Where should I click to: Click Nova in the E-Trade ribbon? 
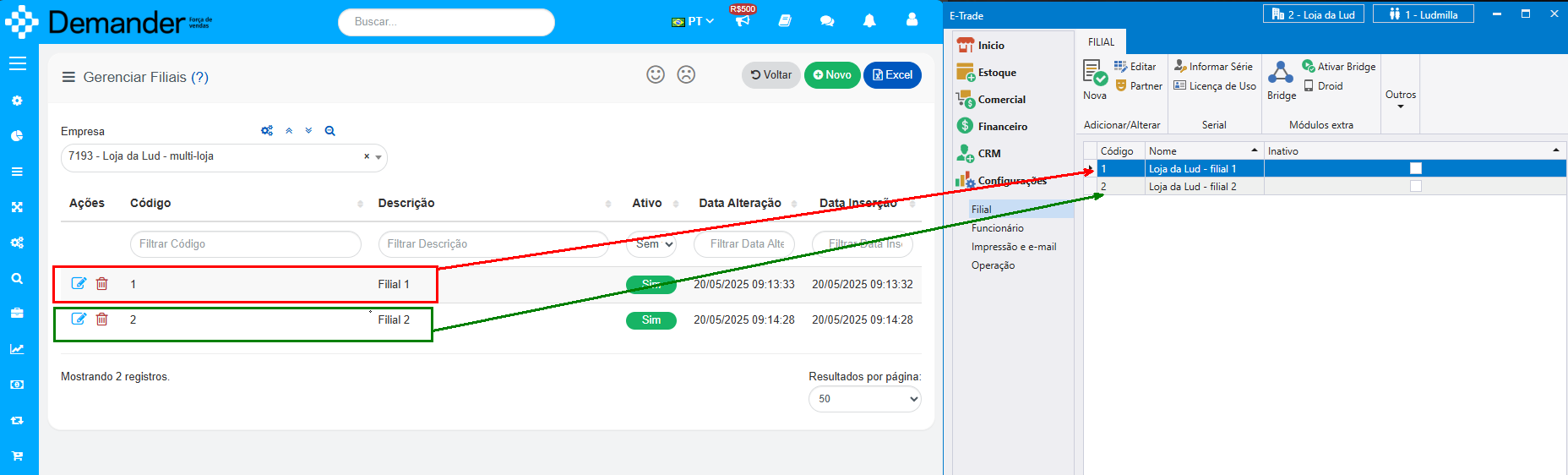(x=1095, y=79)
